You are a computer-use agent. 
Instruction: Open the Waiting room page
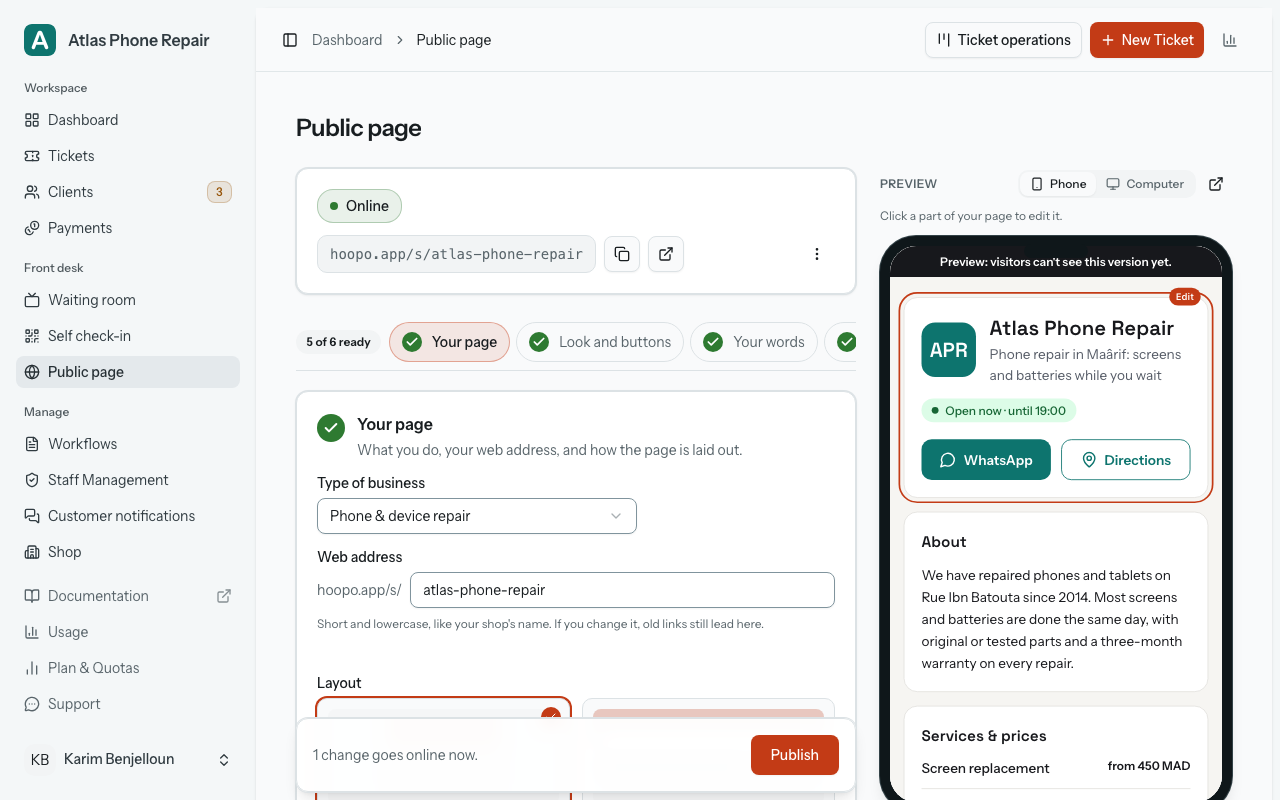[x=128, y=300]
